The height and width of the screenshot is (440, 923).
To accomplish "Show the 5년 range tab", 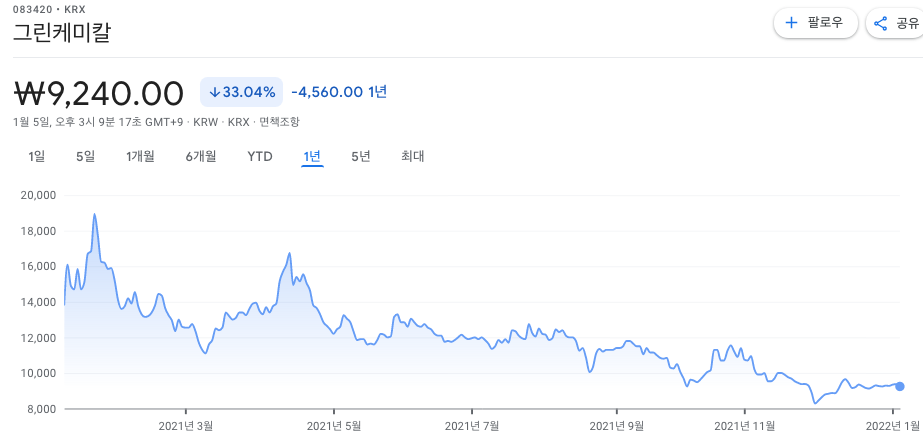I will (361, 156).
